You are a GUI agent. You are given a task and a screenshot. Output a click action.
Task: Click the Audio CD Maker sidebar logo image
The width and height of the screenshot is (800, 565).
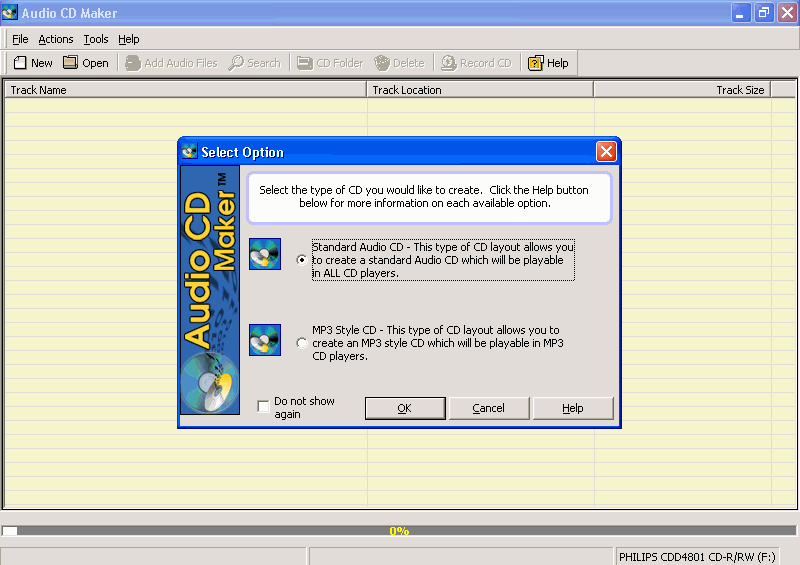pos(210,290)
